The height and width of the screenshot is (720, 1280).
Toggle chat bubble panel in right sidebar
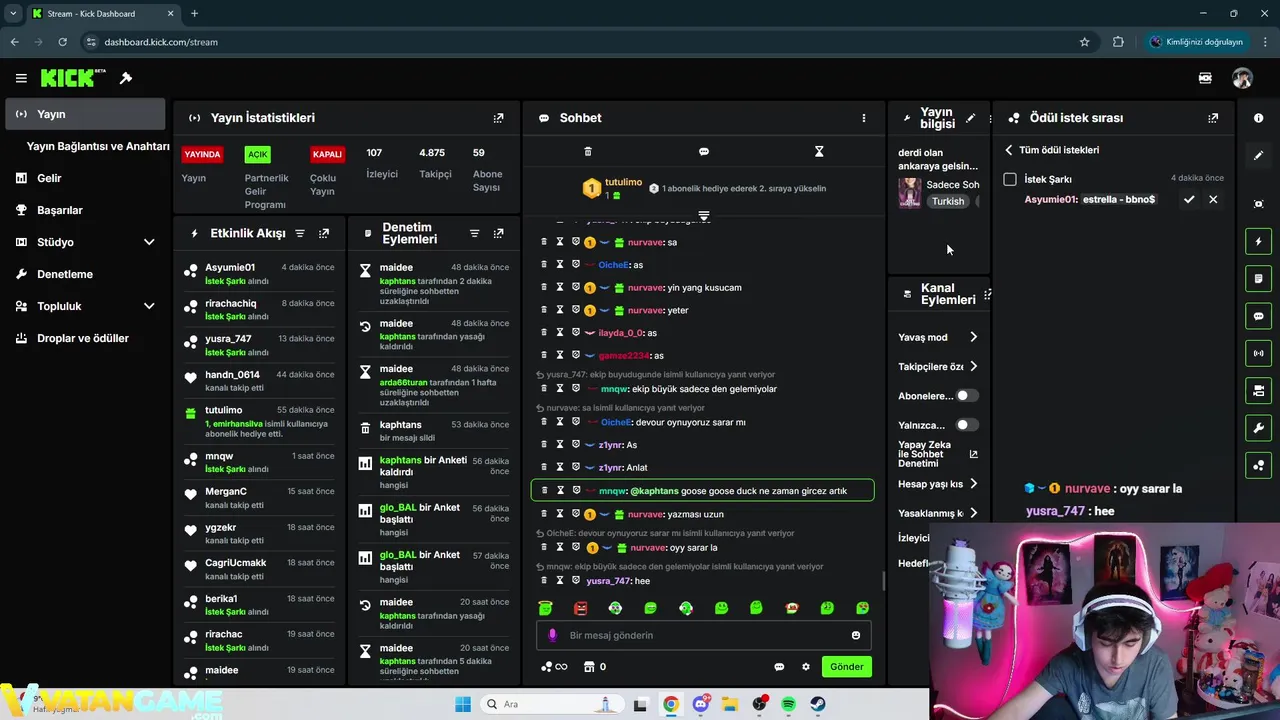[x=1258, y=316]
